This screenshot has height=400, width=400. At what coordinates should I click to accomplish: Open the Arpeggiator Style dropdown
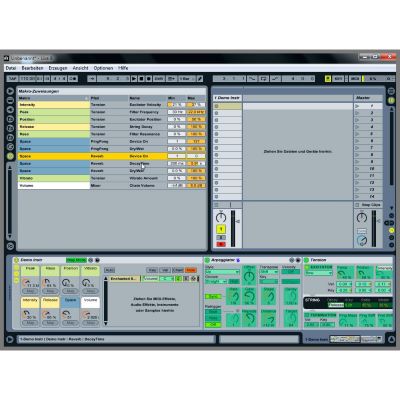[x=222, y=272]
